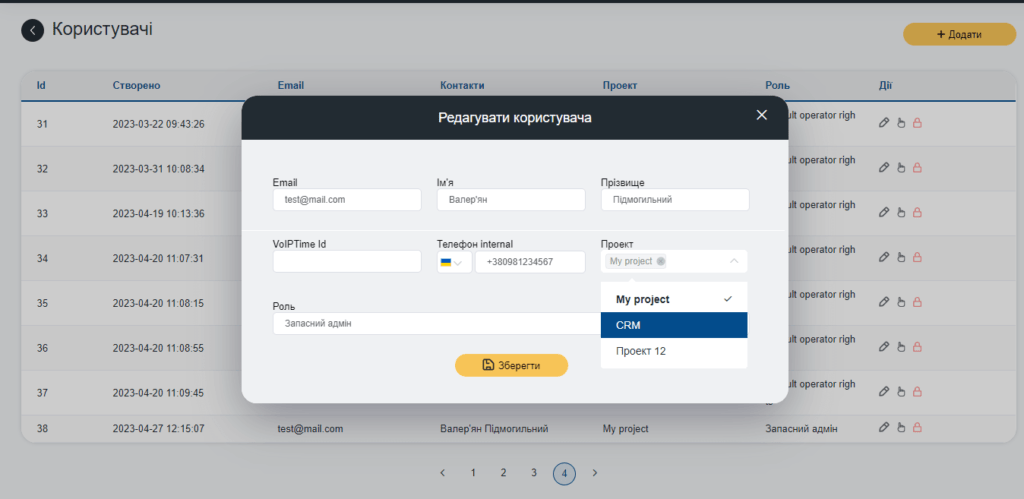Click the Id column header
The height and width of the screenshot is (499, 1024).
click(x=41, y=86)
